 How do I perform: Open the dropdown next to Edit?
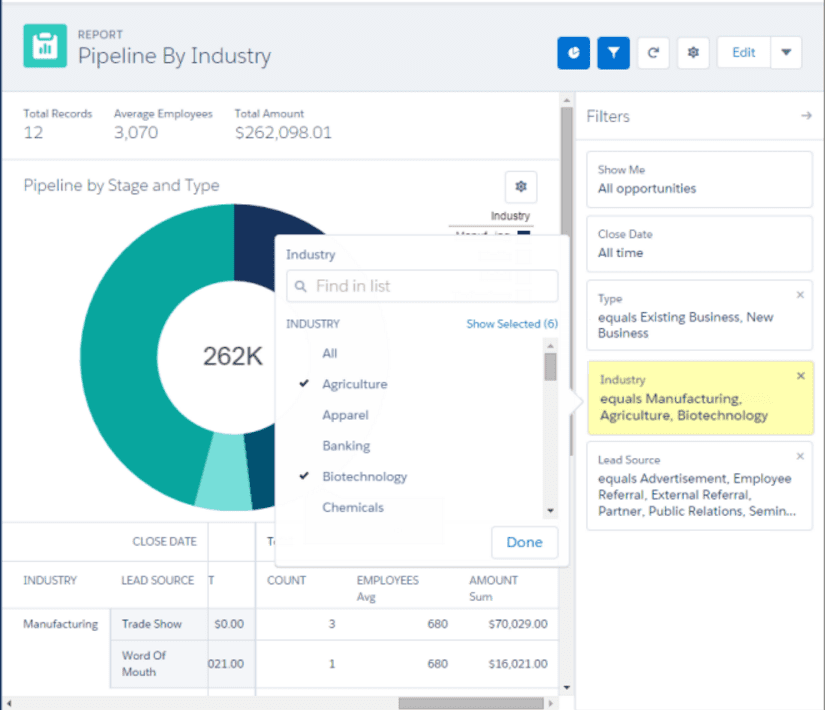786,53
